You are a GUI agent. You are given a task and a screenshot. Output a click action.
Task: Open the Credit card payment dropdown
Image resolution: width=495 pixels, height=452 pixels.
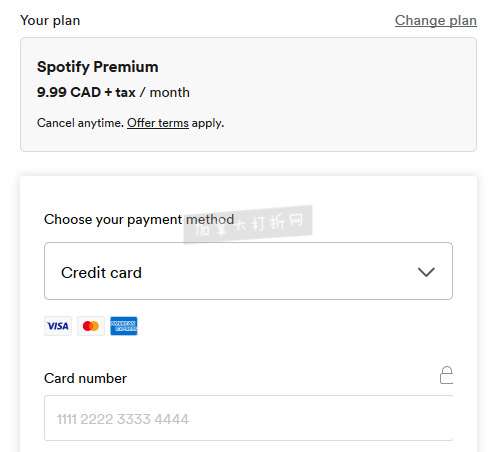pos(248,271)
